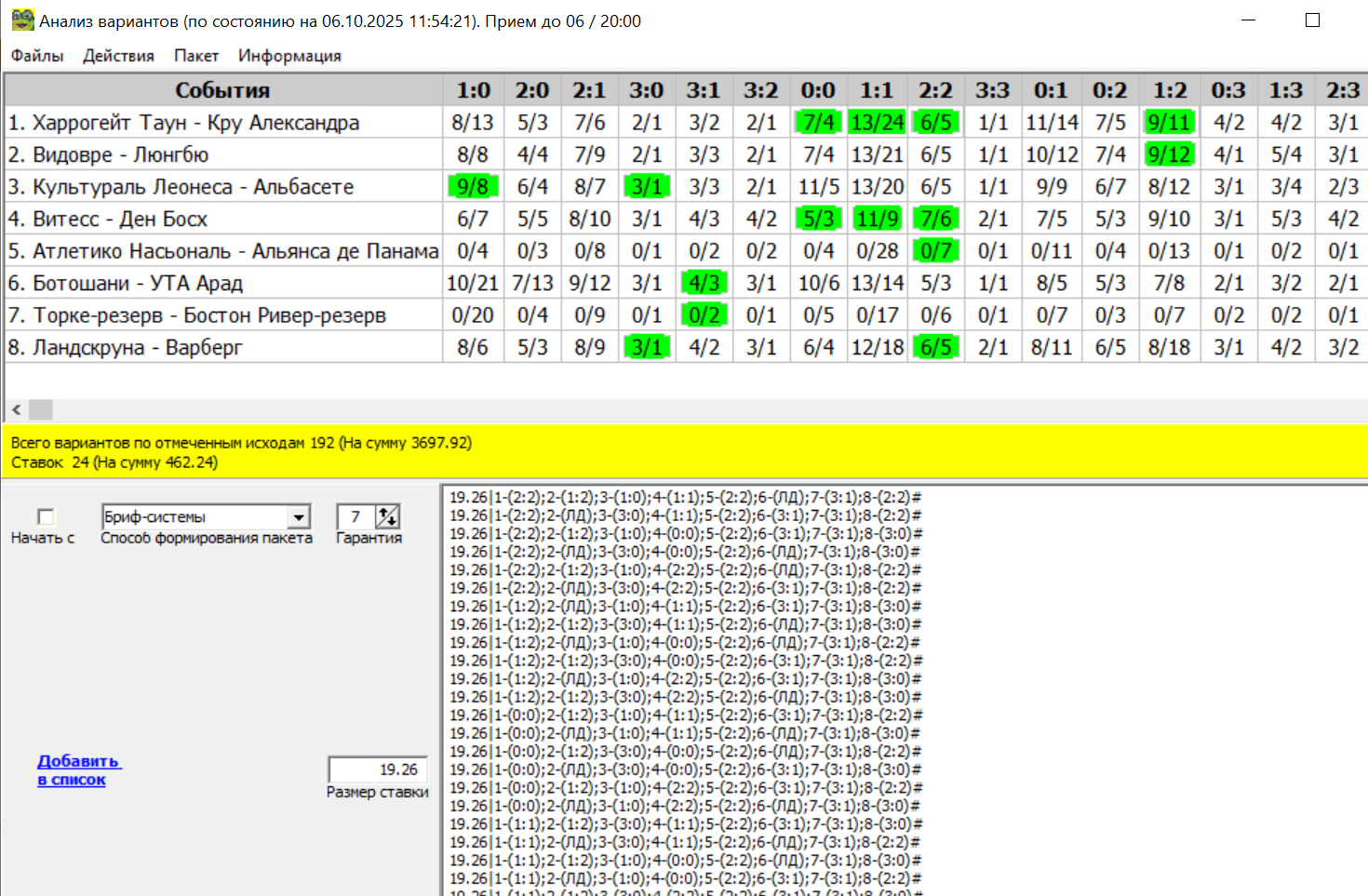This screenshot has height=896, width=1368.
Task: Maximize the Анализ вариантов window
Action: (1312, 20)
